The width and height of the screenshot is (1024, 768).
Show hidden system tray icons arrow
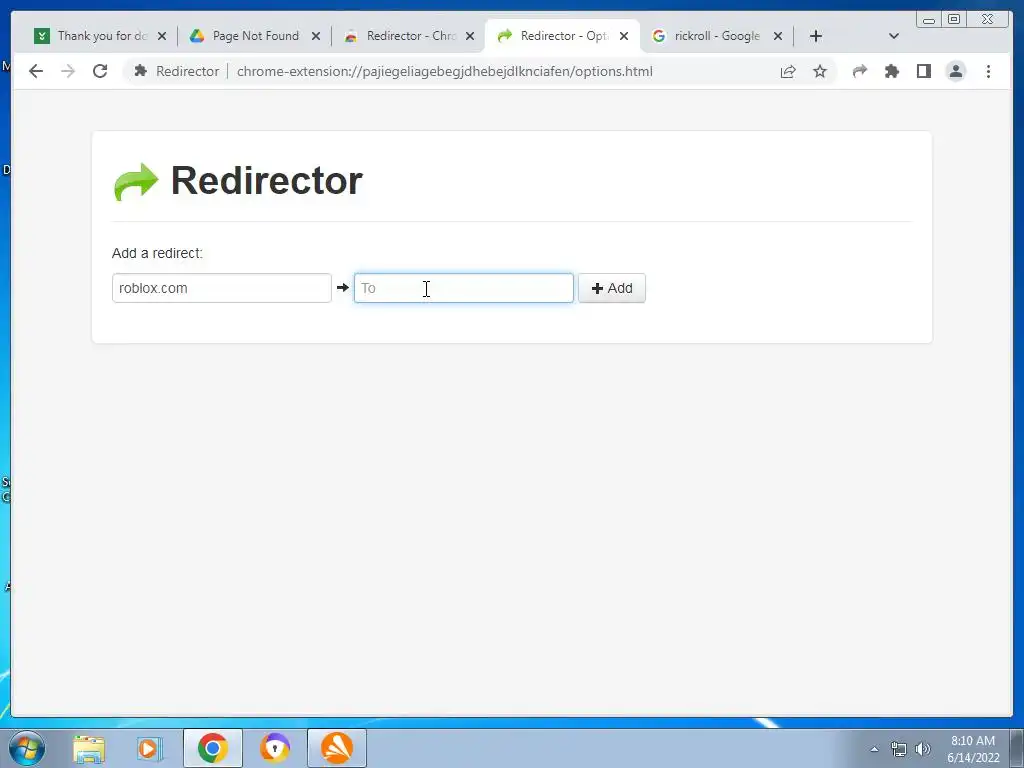(874, 749)
